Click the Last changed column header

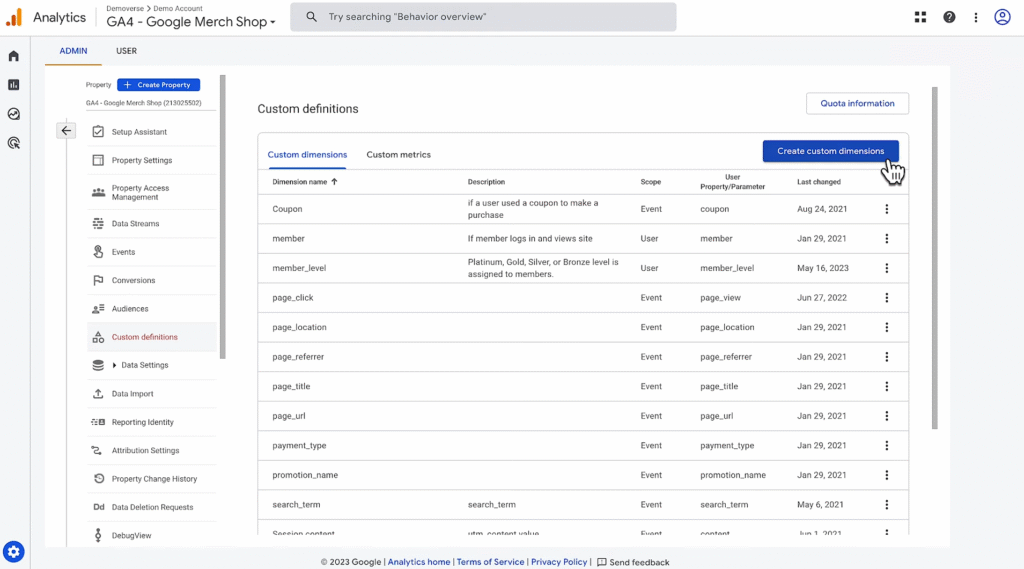818,182
